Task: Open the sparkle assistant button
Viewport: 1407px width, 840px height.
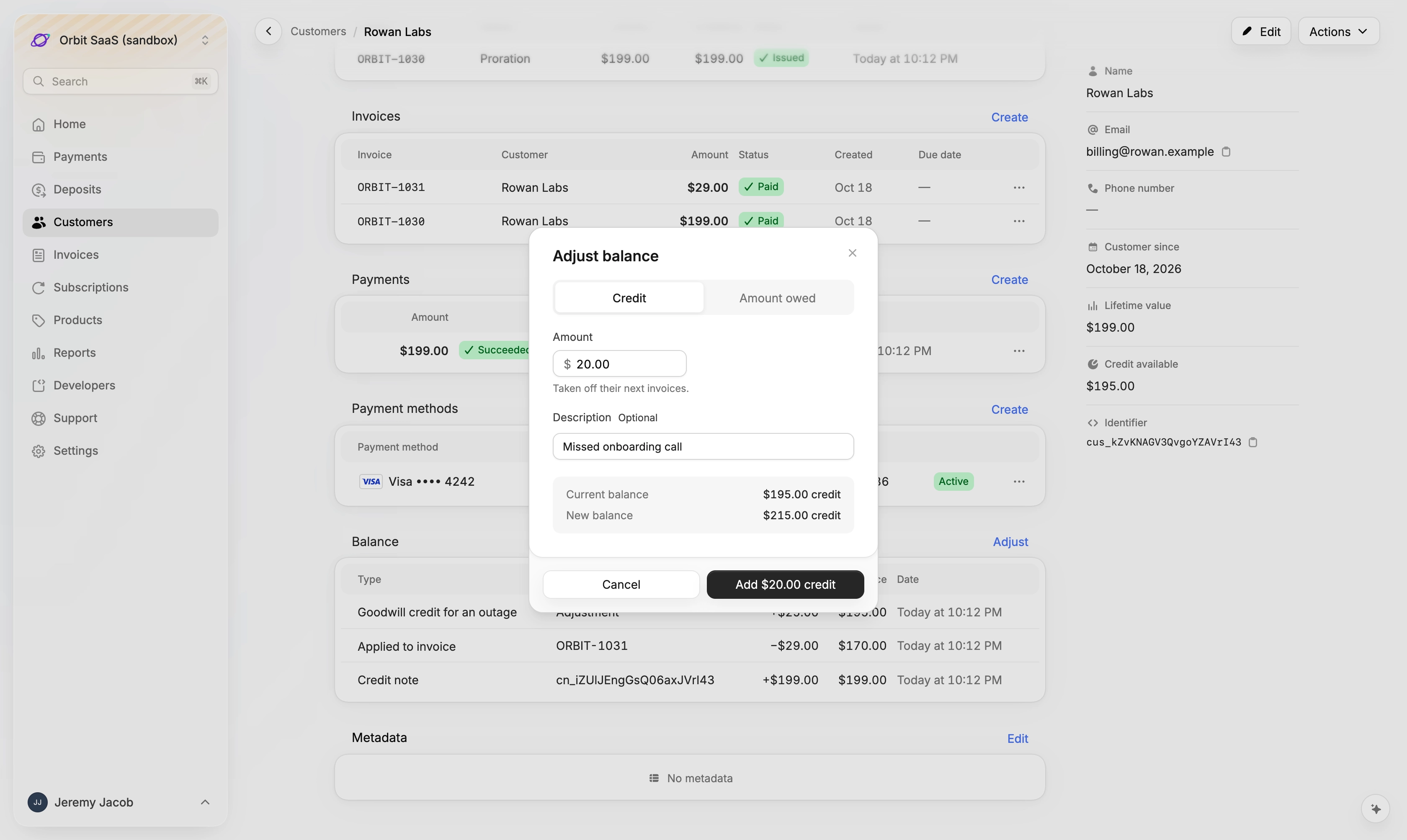Action: 1376,809
